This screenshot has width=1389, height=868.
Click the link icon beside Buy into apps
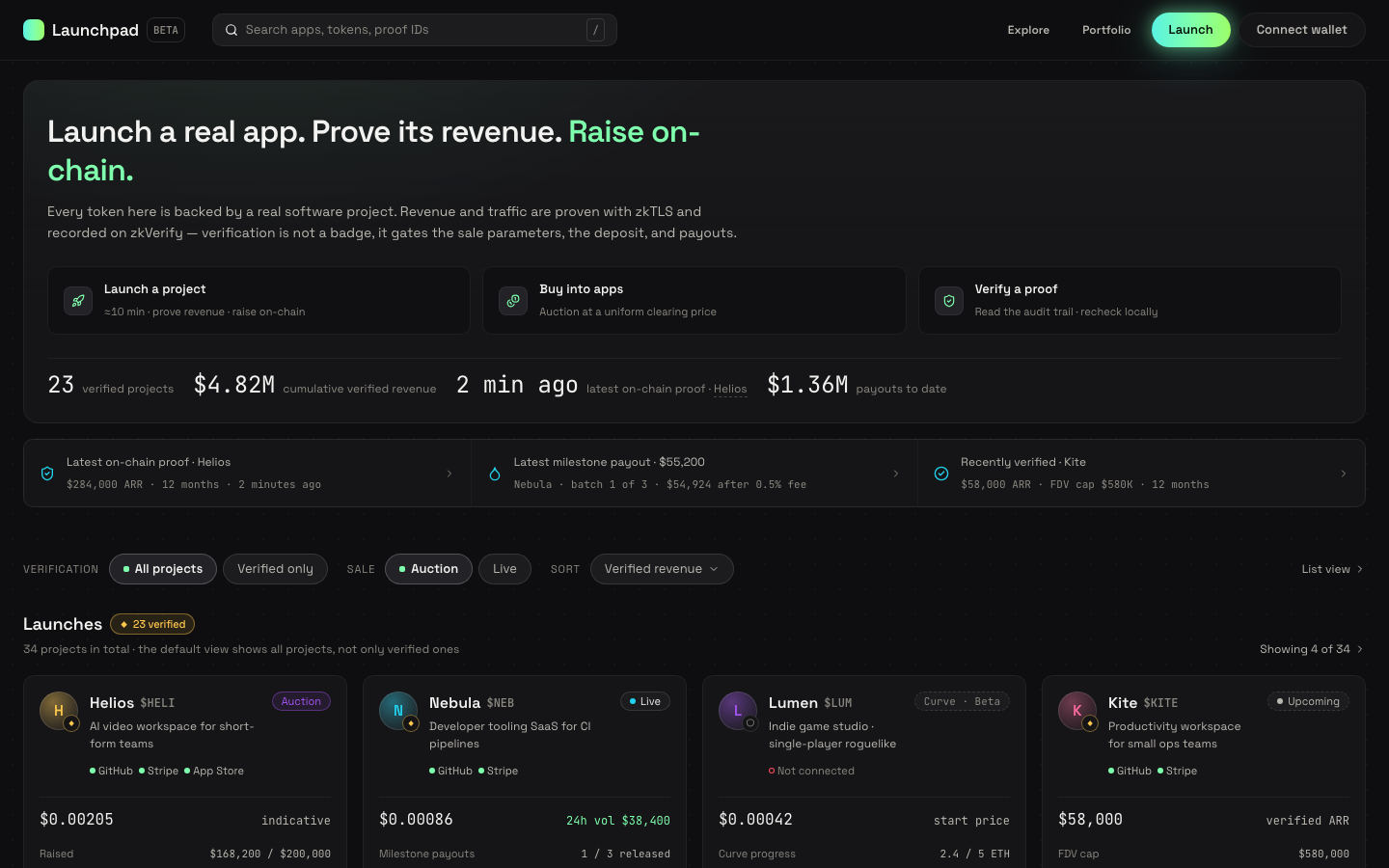pos(513,301)
